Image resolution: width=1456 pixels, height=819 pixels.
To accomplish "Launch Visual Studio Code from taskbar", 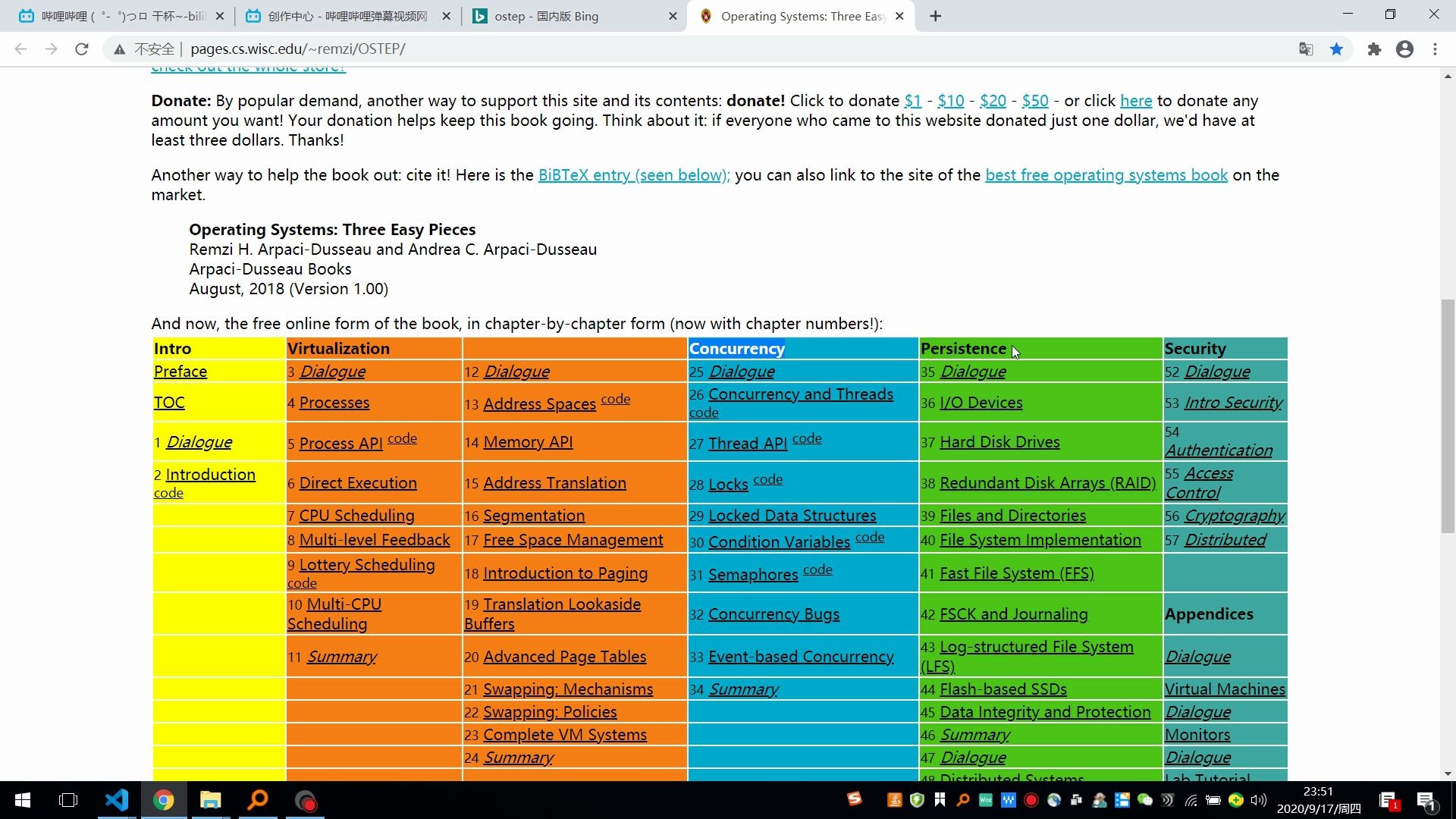I will pyautogui.click(x=117, y=800).
